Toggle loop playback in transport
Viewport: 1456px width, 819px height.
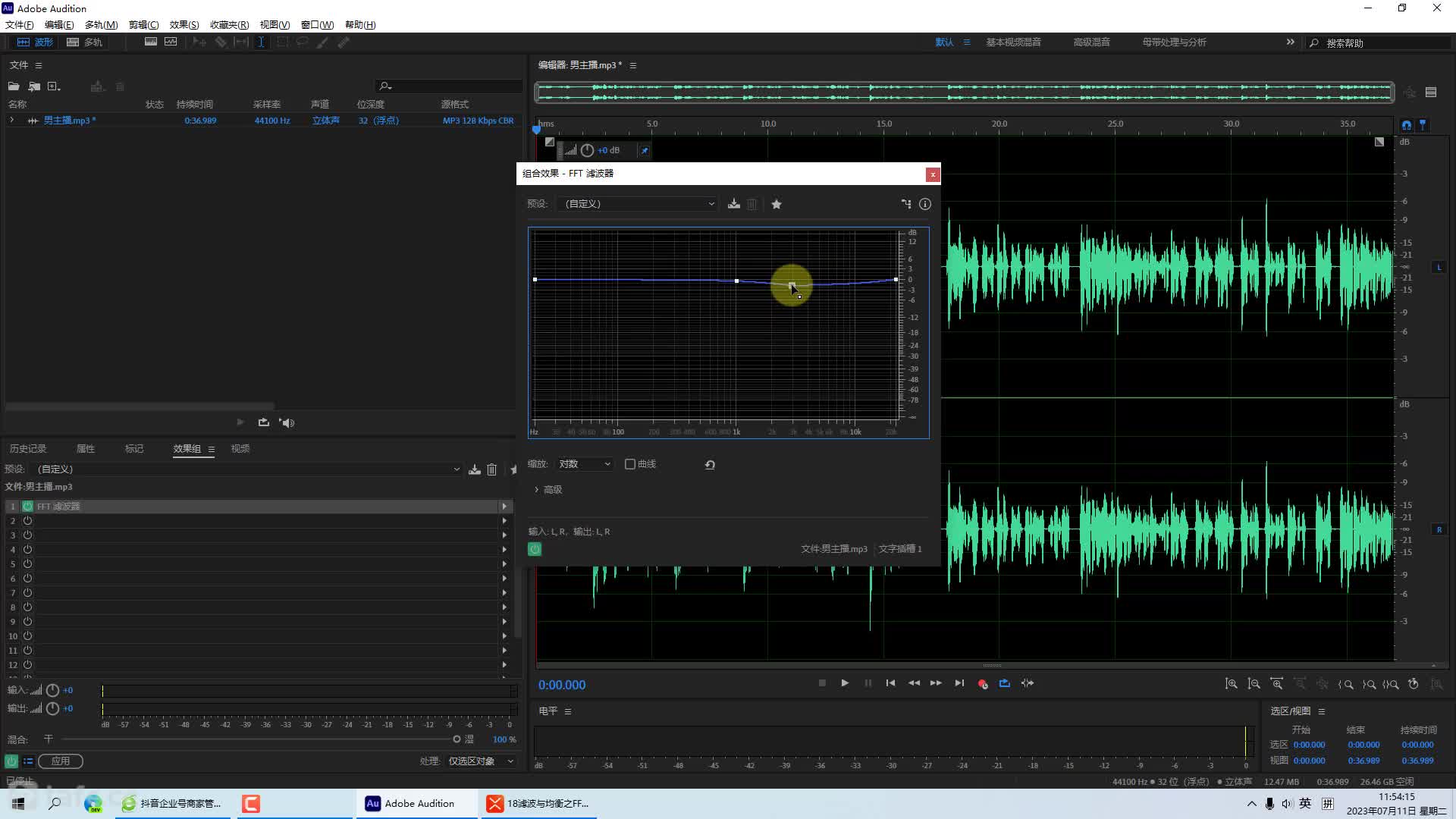point(1005,683)
